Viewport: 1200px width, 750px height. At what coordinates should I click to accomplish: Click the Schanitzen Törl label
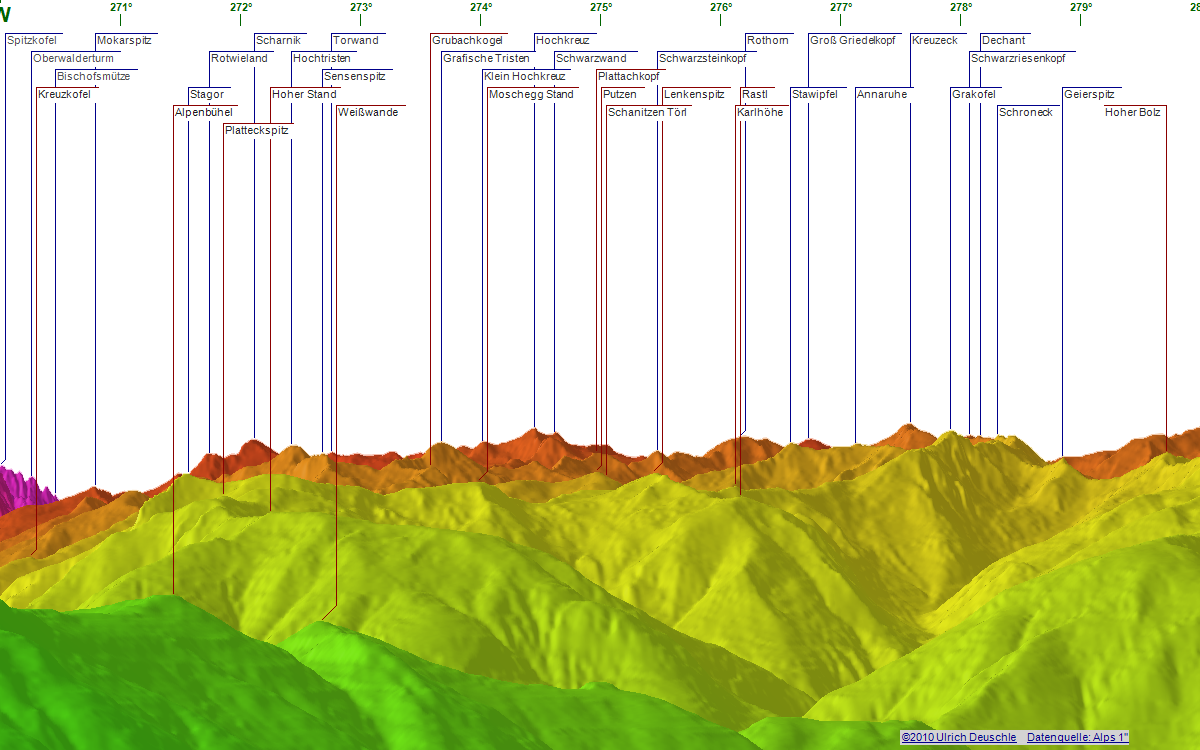(647, 113)
